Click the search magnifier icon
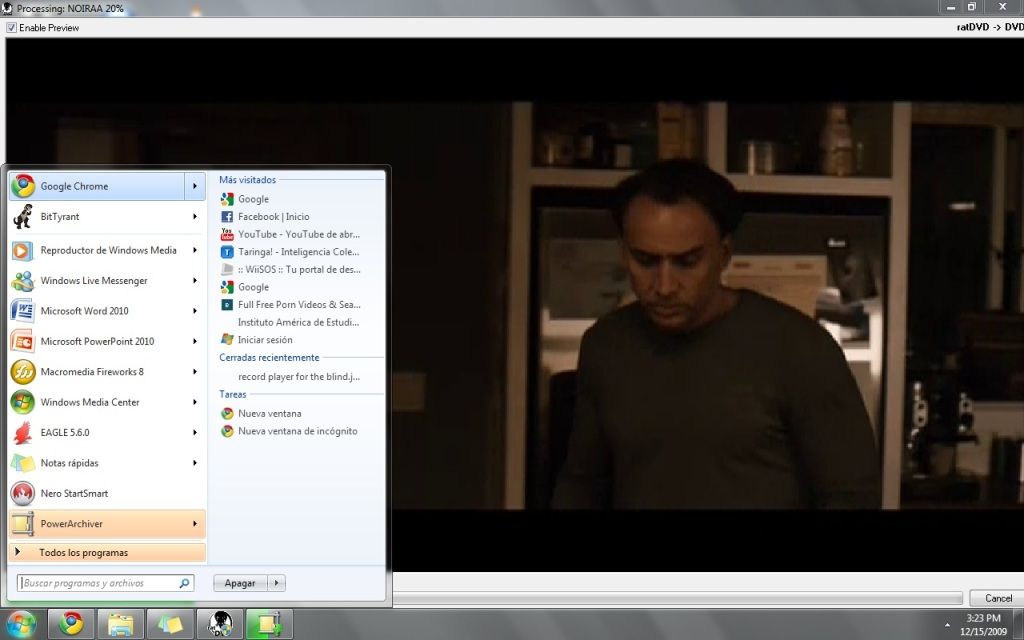This screenshot has height=640, width=1024. [185, 583]
